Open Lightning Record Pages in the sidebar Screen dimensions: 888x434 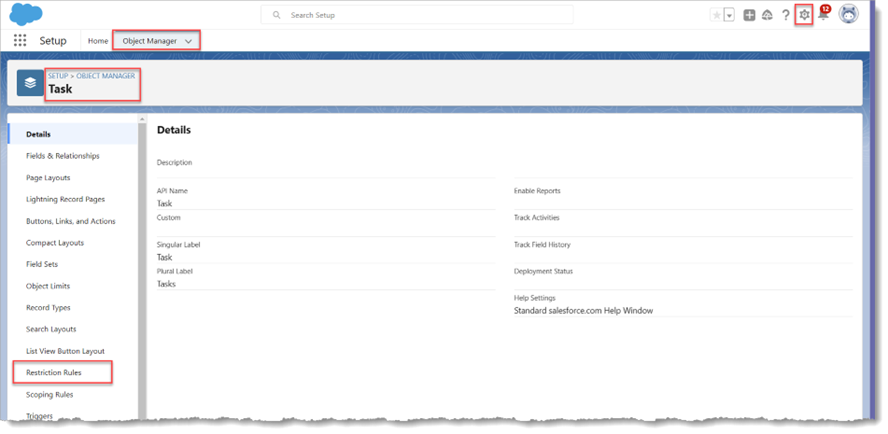tap(65, 199)
